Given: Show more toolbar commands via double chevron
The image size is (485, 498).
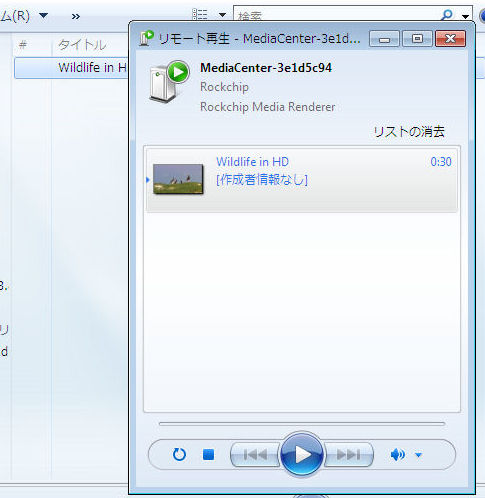Looking at the screenshot, I should (x=76, y=16).
